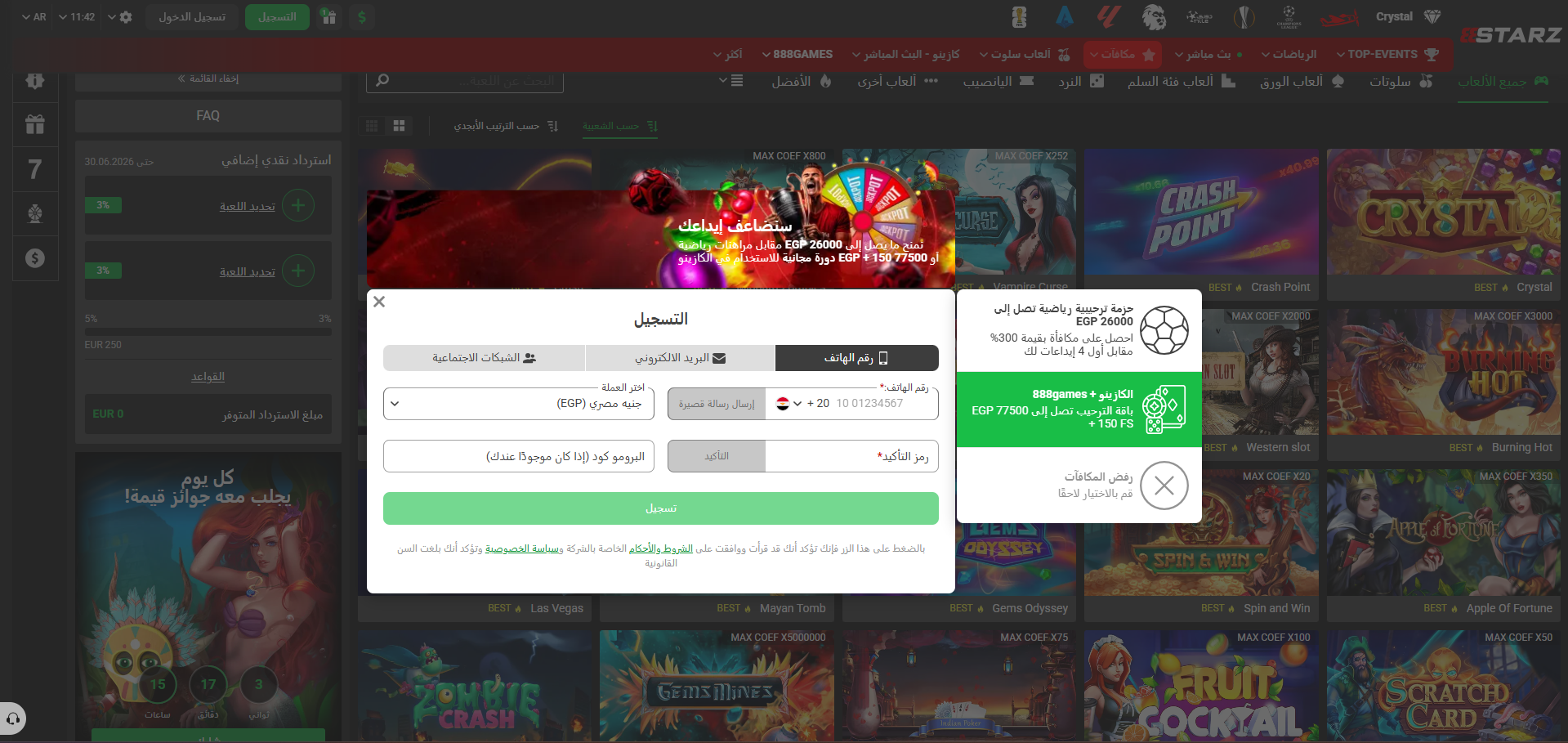Open the Nile league shortcut icon
The height and width of the screenshot is (743, 1568).
pos(1199,16)
